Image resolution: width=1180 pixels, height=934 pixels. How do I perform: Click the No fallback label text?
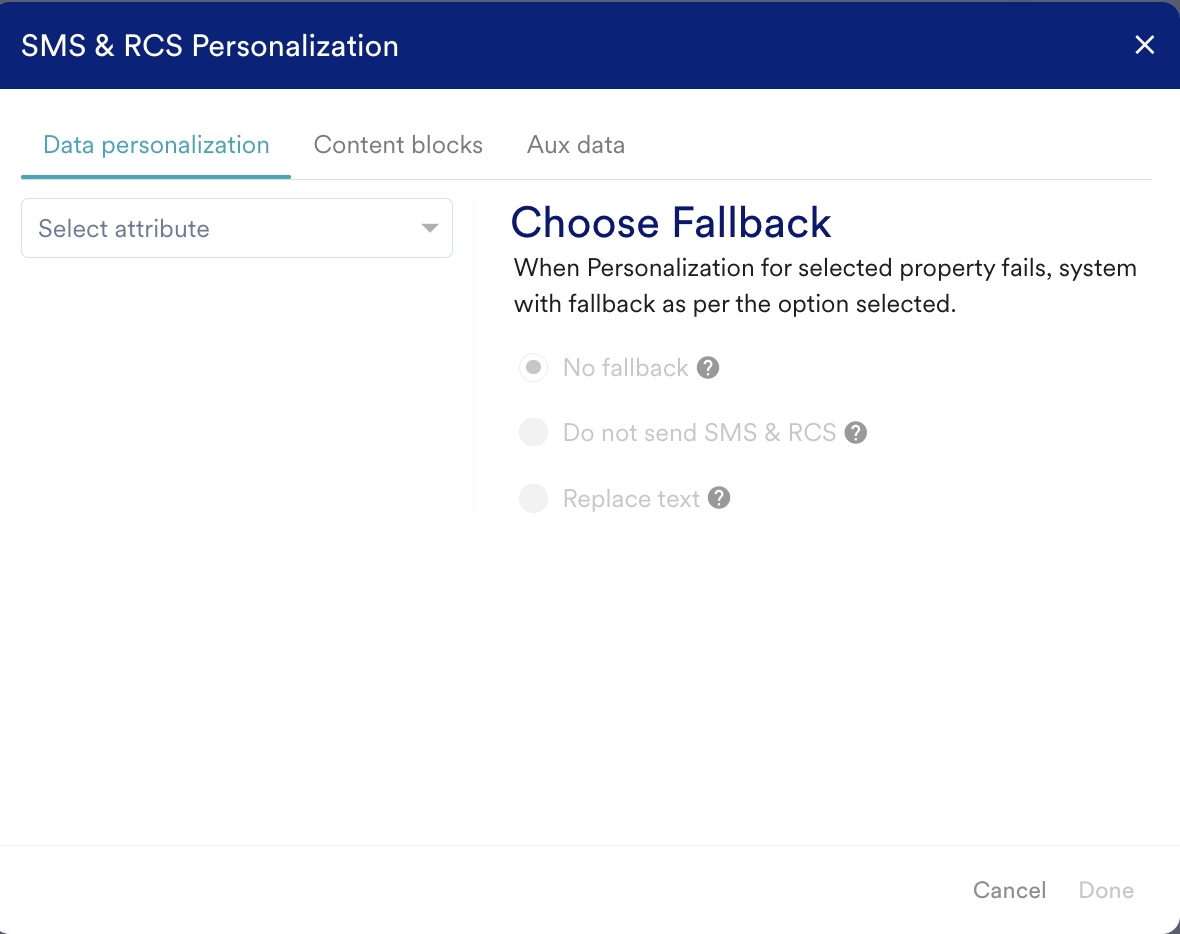click(x=625, y=368)
